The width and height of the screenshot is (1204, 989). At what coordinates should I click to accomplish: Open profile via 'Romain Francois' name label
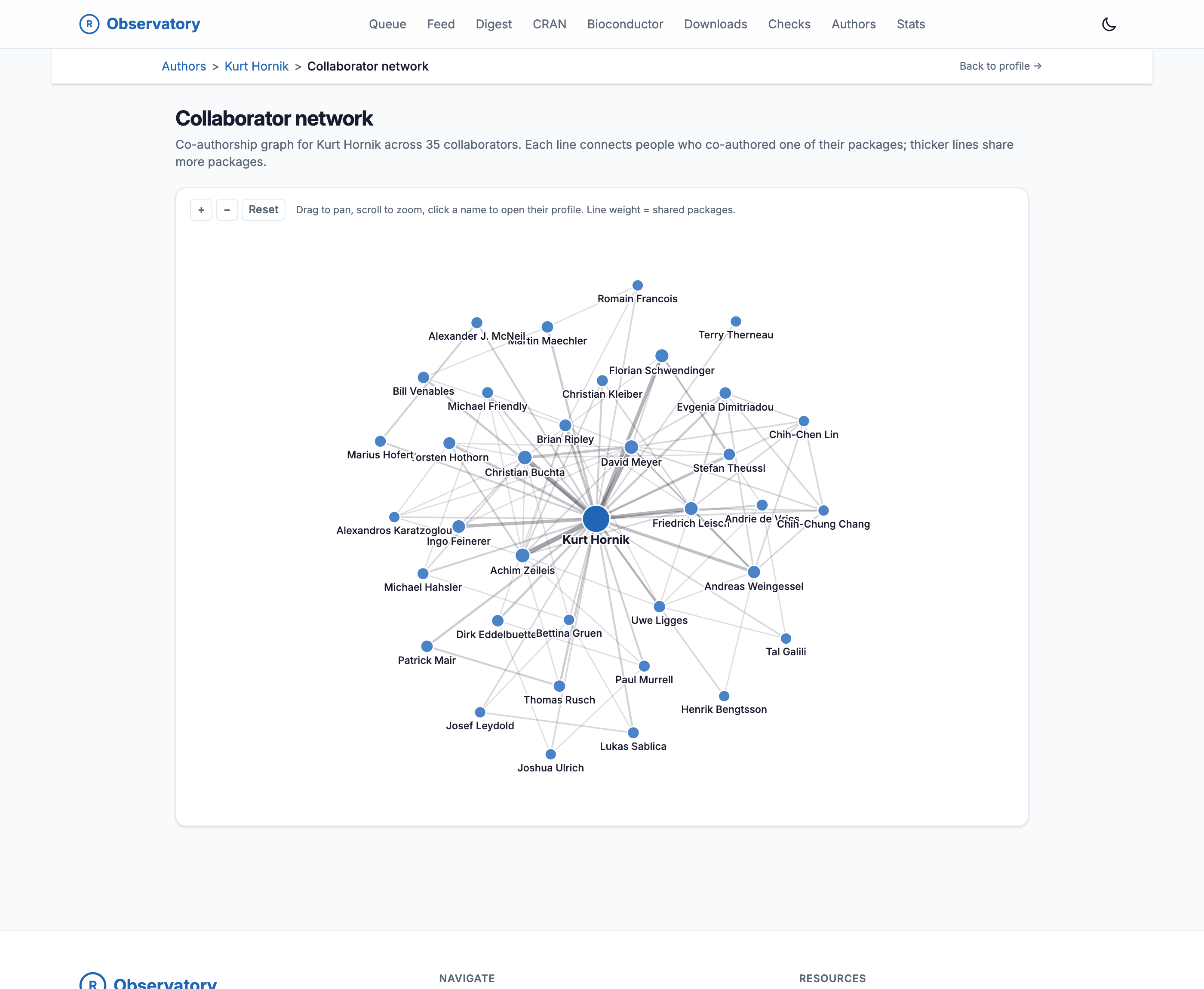click(637, 298)
